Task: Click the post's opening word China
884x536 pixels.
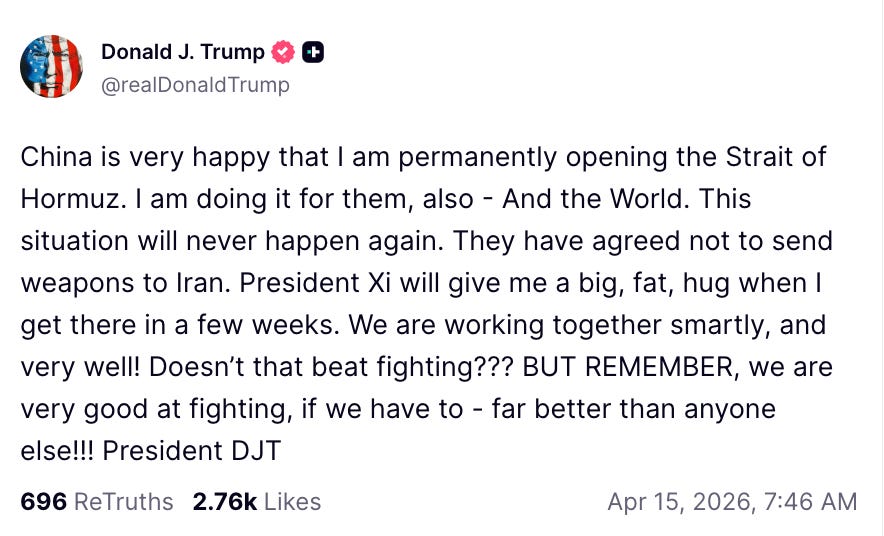Action: tap(56, 157)
